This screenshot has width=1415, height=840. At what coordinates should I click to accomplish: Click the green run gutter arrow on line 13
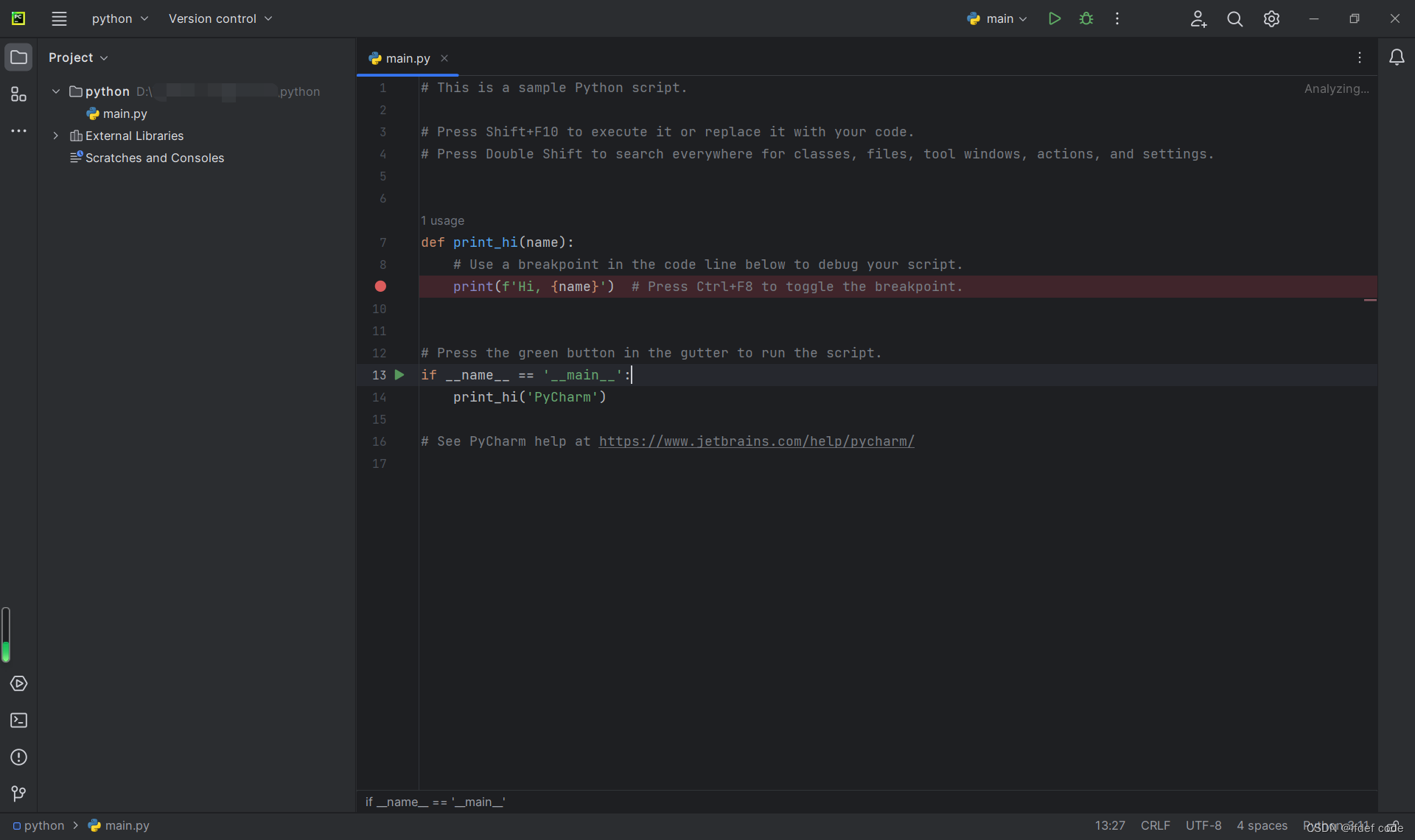point(399,374)
